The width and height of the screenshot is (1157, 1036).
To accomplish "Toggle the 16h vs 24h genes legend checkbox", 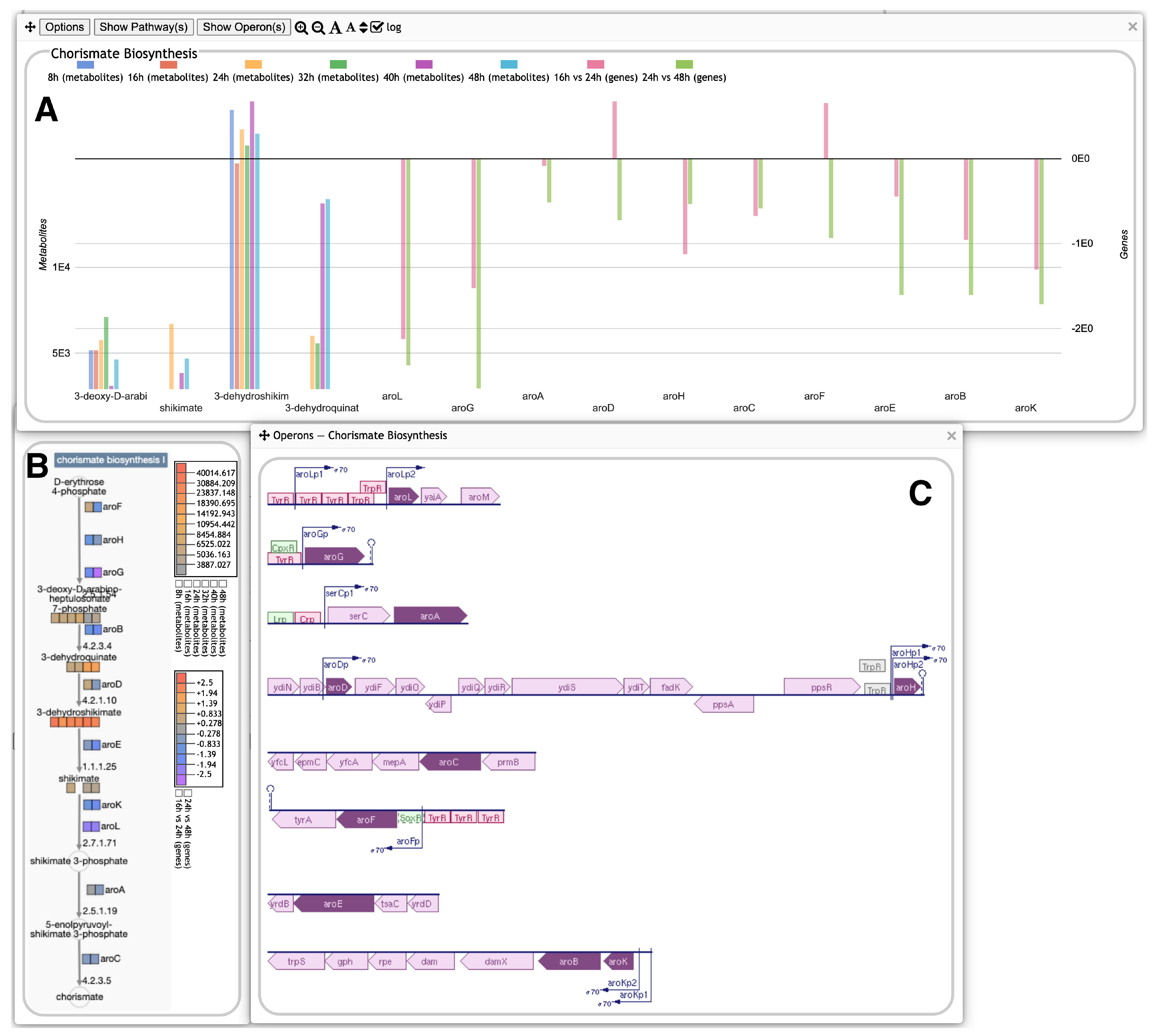I will coord(179,792).
